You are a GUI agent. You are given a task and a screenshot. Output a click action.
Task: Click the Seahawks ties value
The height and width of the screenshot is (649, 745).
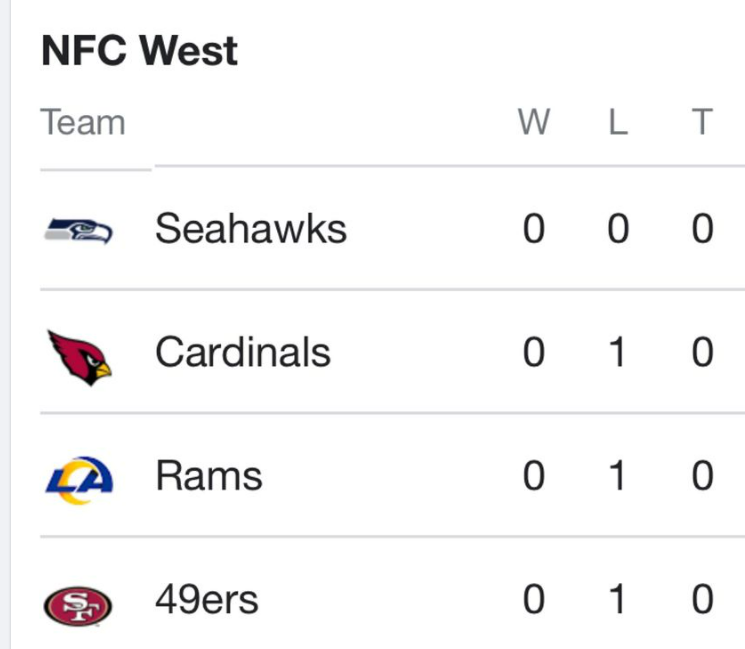pos(703,230)
